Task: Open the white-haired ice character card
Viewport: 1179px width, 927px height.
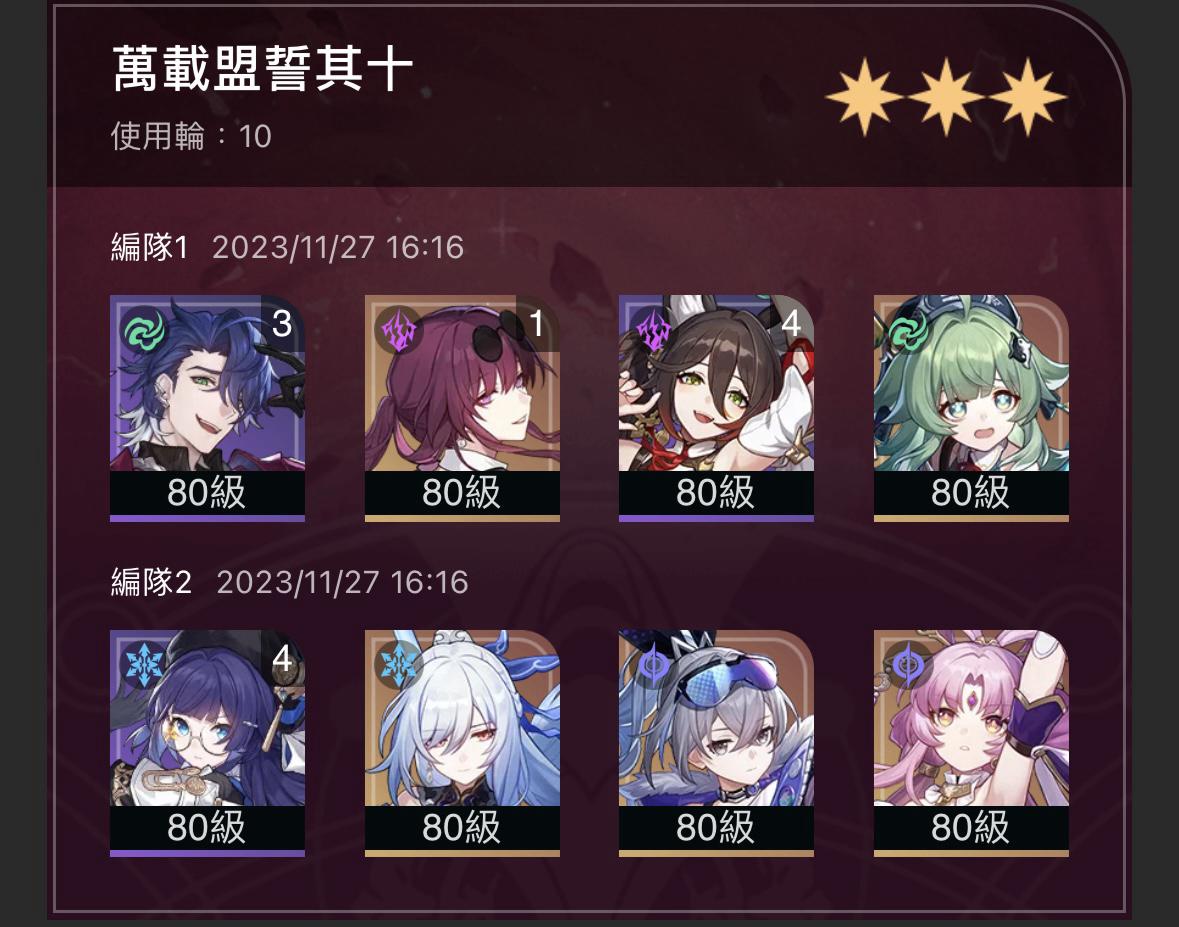Action: tap(462, 743)
